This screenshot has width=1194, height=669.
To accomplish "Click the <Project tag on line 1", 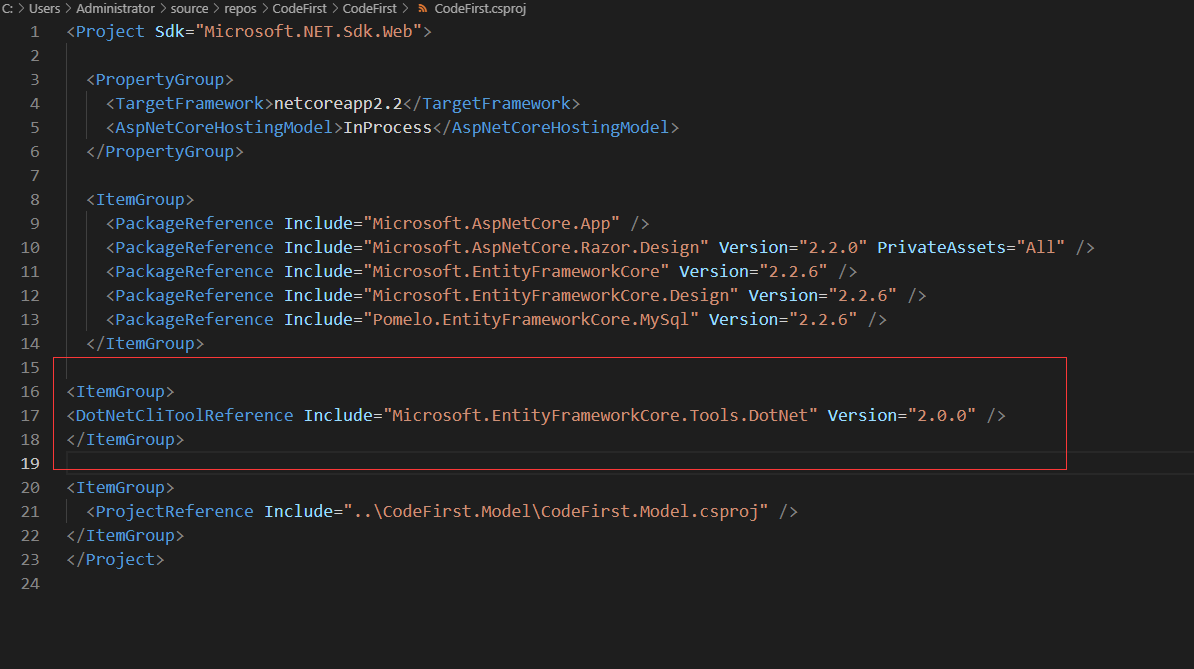I will tap(105, 31).
